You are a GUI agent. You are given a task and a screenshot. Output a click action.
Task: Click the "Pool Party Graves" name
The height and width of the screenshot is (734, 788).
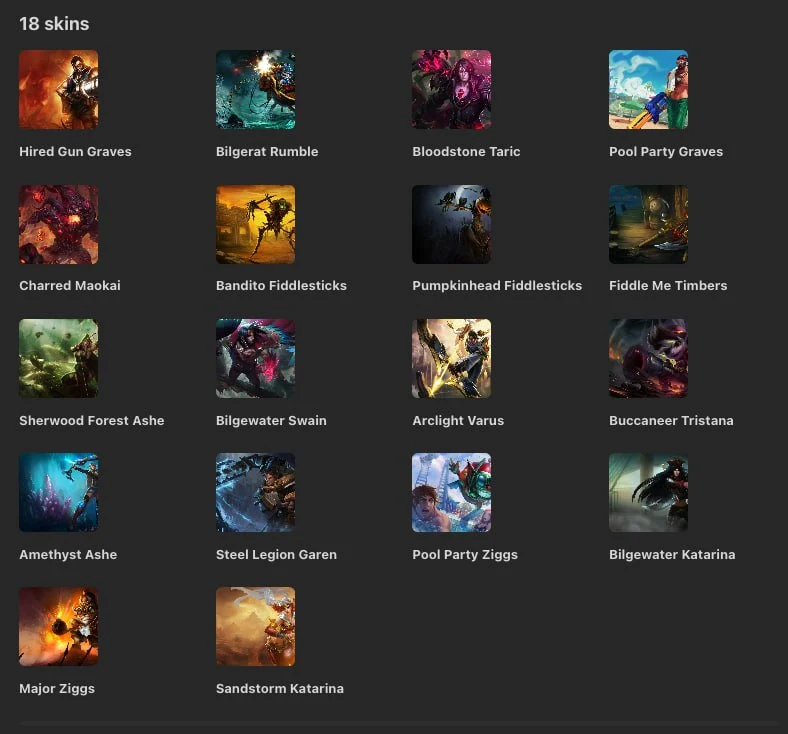tap(666, 151)
